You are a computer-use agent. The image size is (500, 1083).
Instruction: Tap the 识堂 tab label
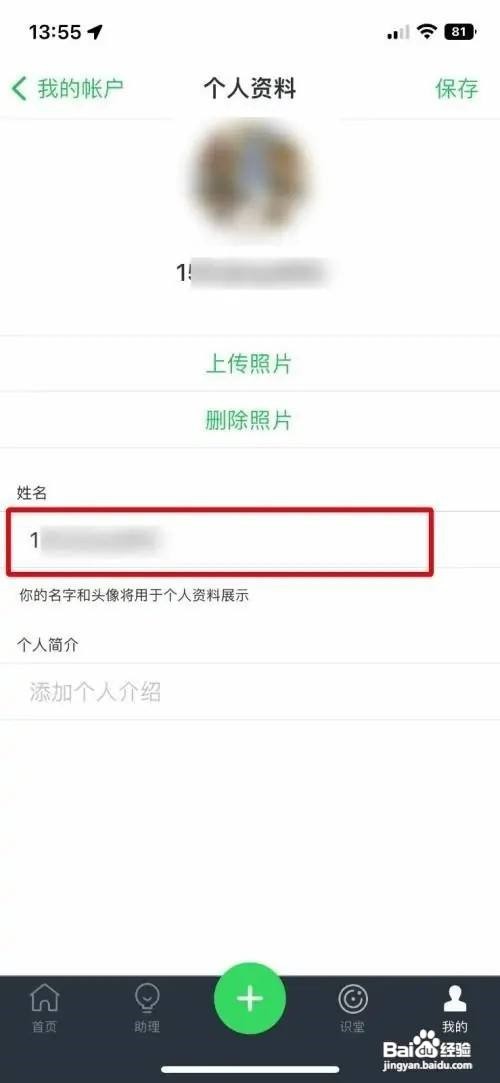click(352, 1027)
